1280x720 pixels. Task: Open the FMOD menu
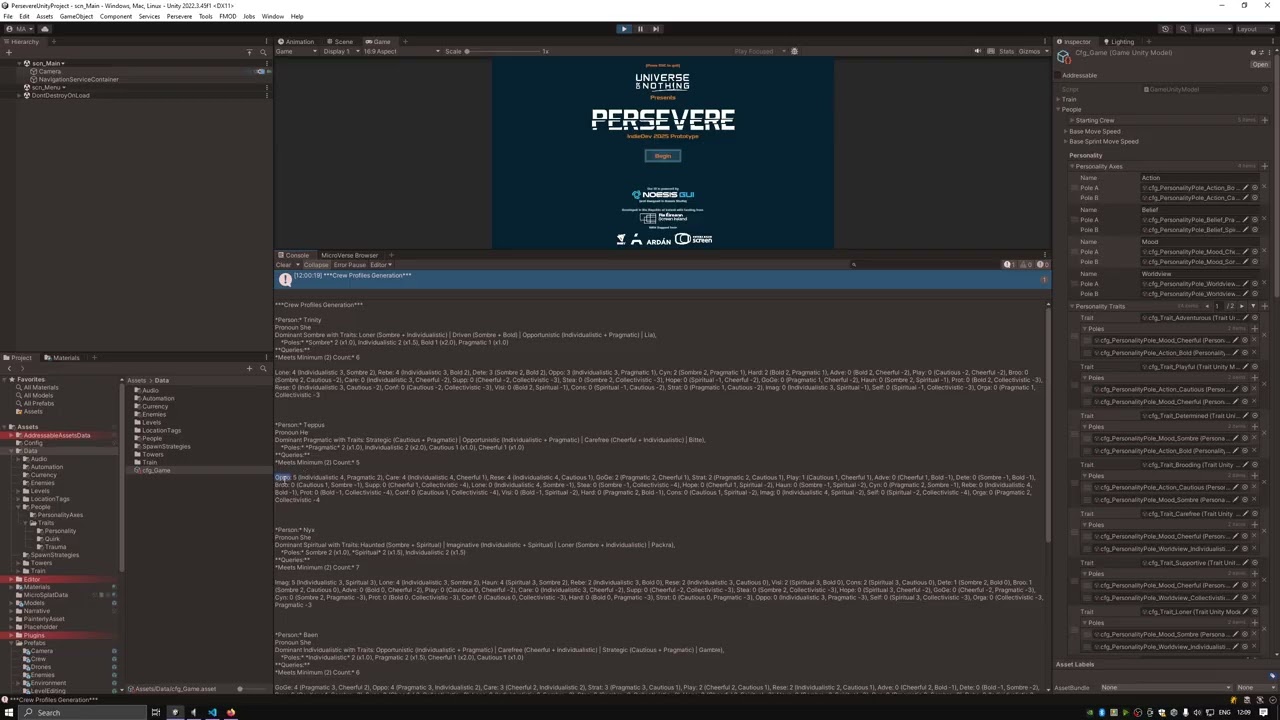[x=228, y=16]
